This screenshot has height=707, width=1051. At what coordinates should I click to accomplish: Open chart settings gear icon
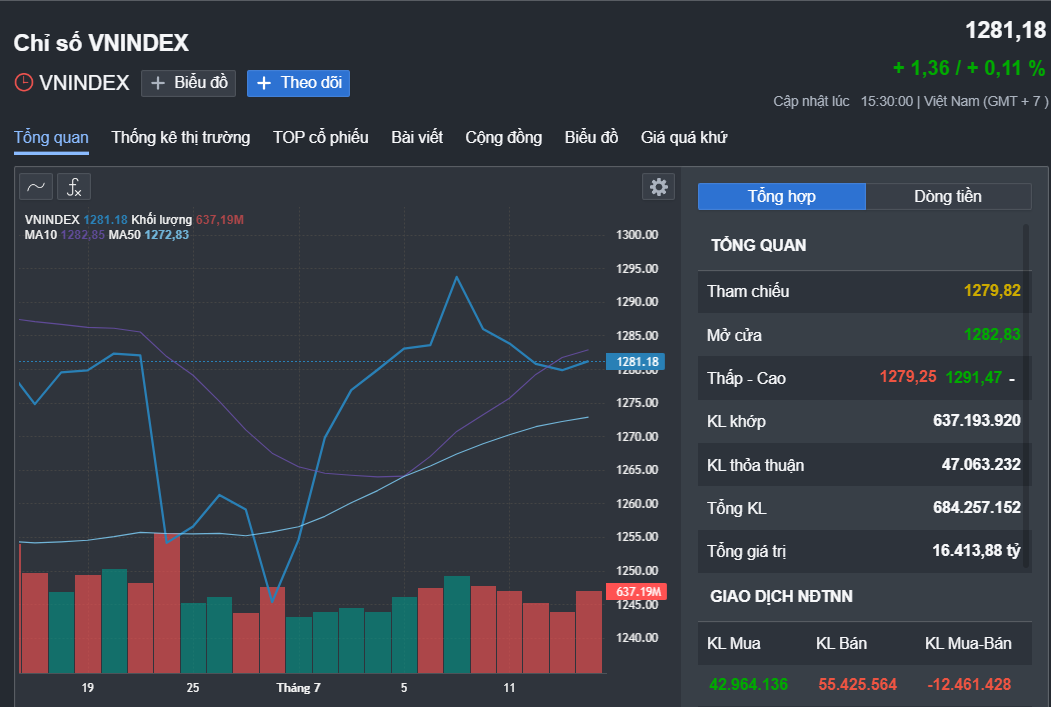pos(659,187)
